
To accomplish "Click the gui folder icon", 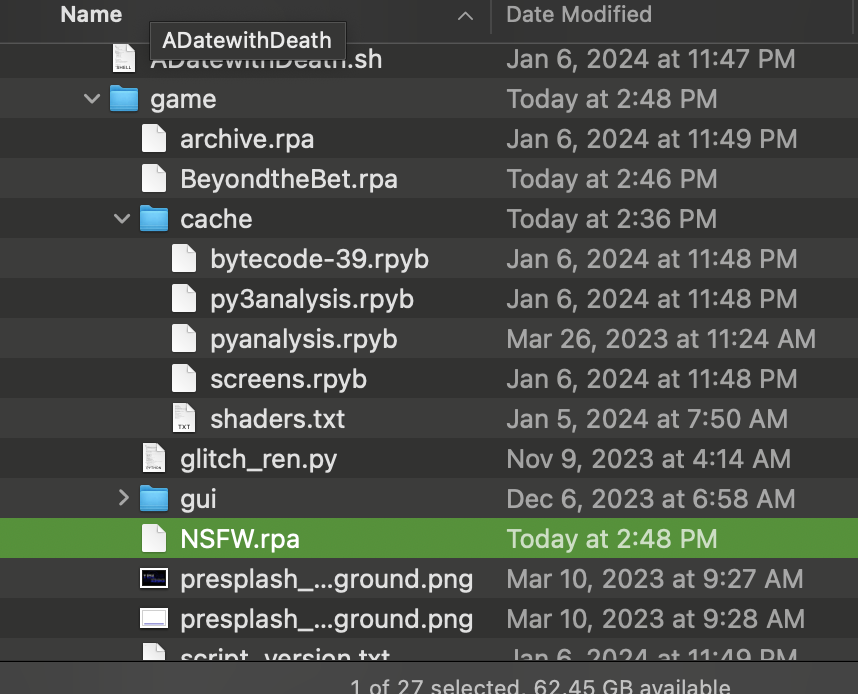I will [x=153, y=498].
